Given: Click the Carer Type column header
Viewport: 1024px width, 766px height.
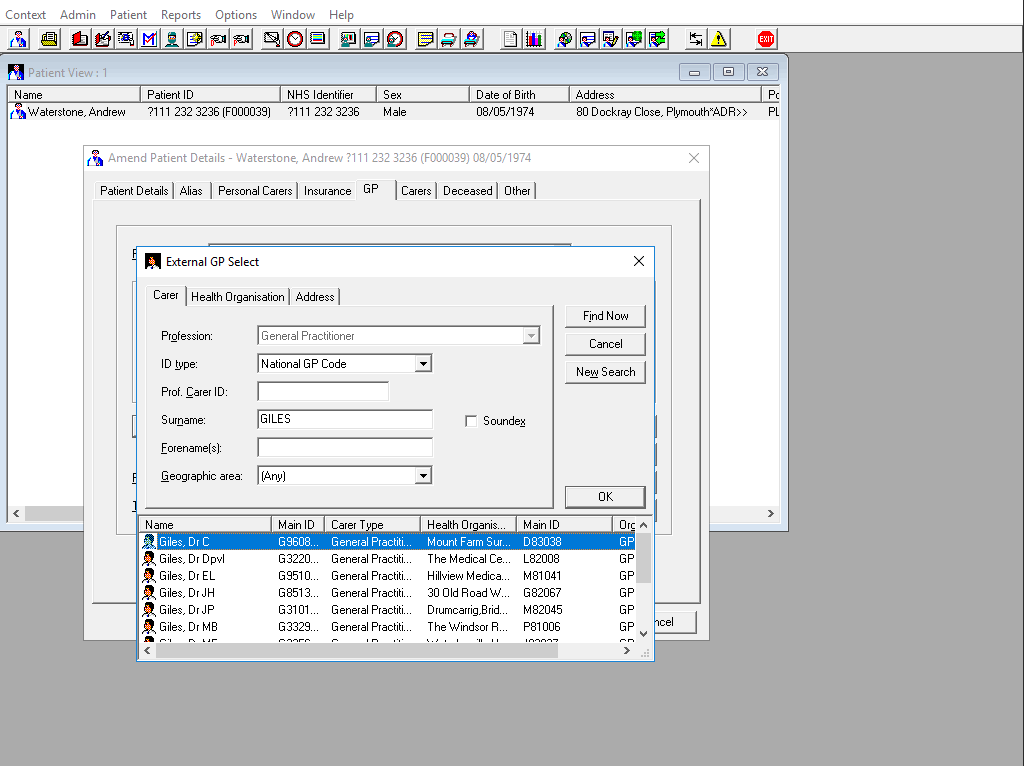Looking at the screenshot, I should click(x=372, y=524).
